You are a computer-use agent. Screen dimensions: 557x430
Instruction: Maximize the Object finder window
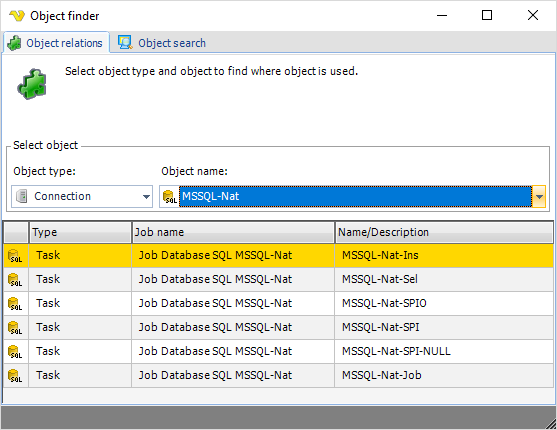pos(487,15)
